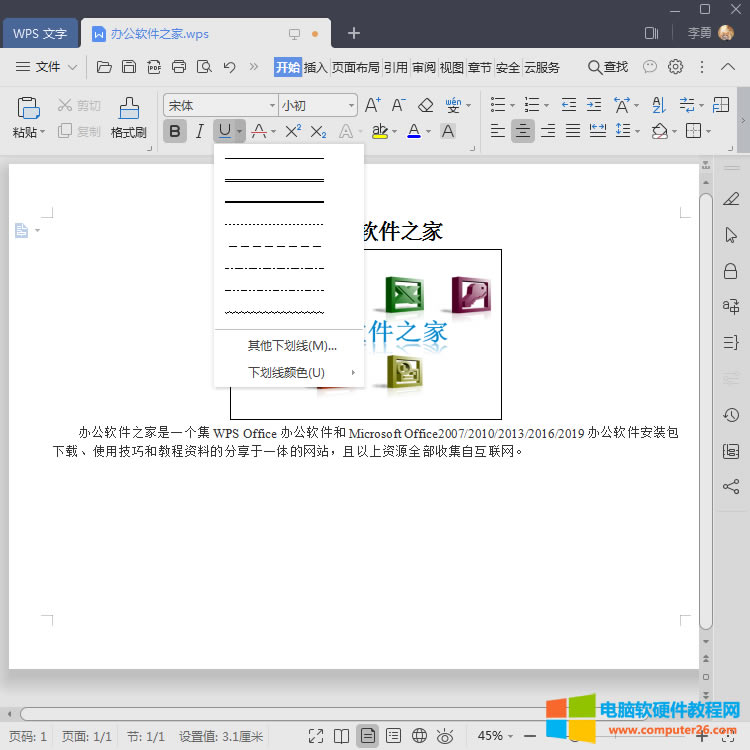Click the clear formatting eraser icon
The image size is (750, 750).
tap(426, 105)
